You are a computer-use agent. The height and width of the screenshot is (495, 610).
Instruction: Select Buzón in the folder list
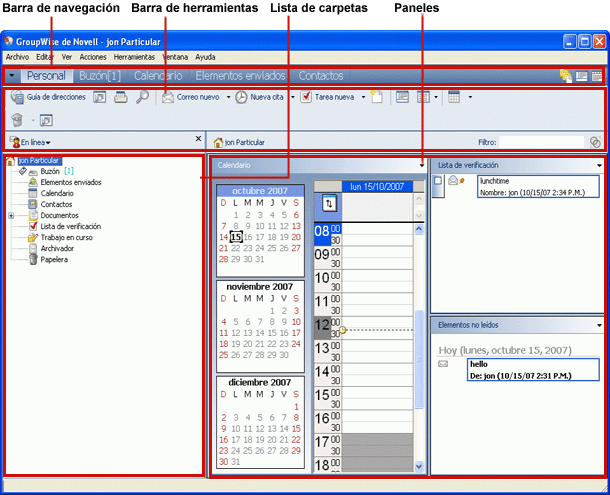50,171
